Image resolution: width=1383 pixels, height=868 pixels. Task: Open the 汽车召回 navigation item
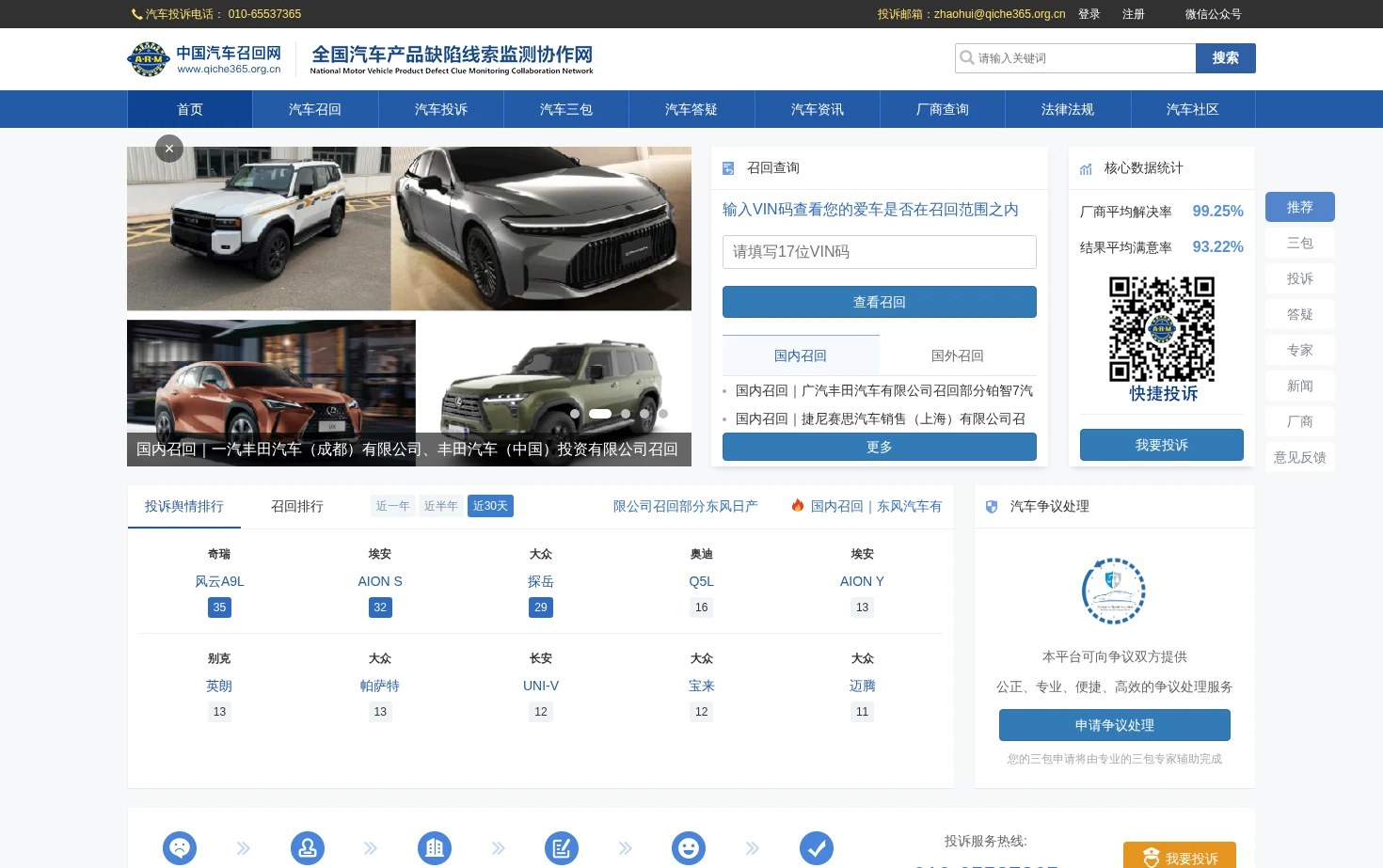pos(315,109)
